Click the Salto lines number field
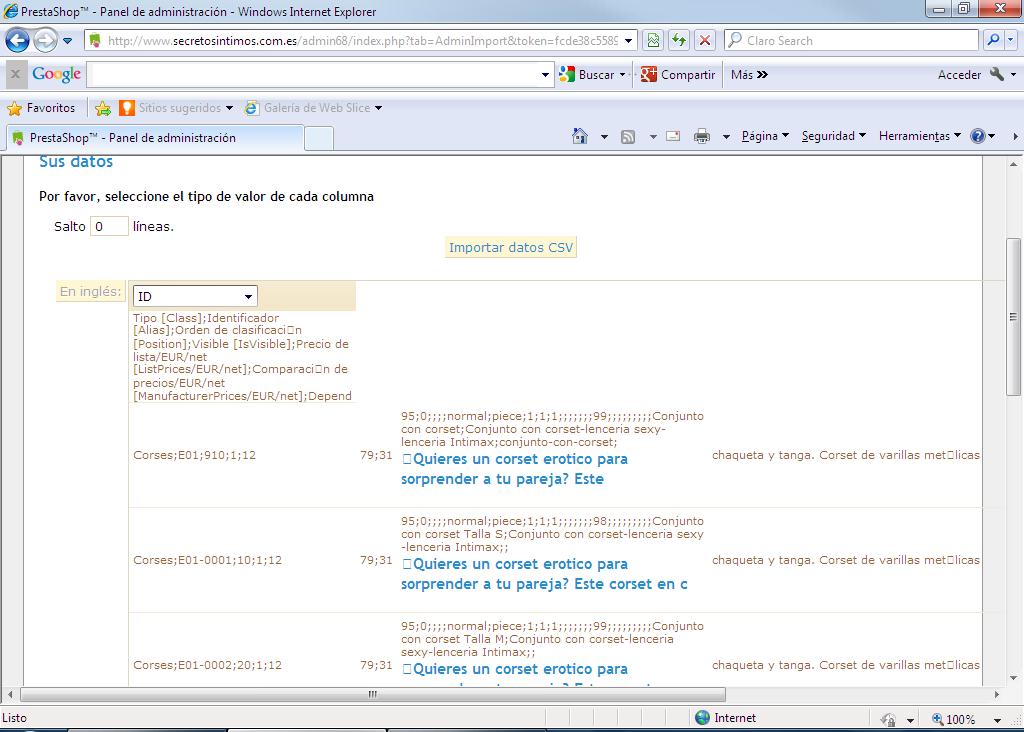The height and width of the screenshot is (732, 1024). [x=109, y=227]
